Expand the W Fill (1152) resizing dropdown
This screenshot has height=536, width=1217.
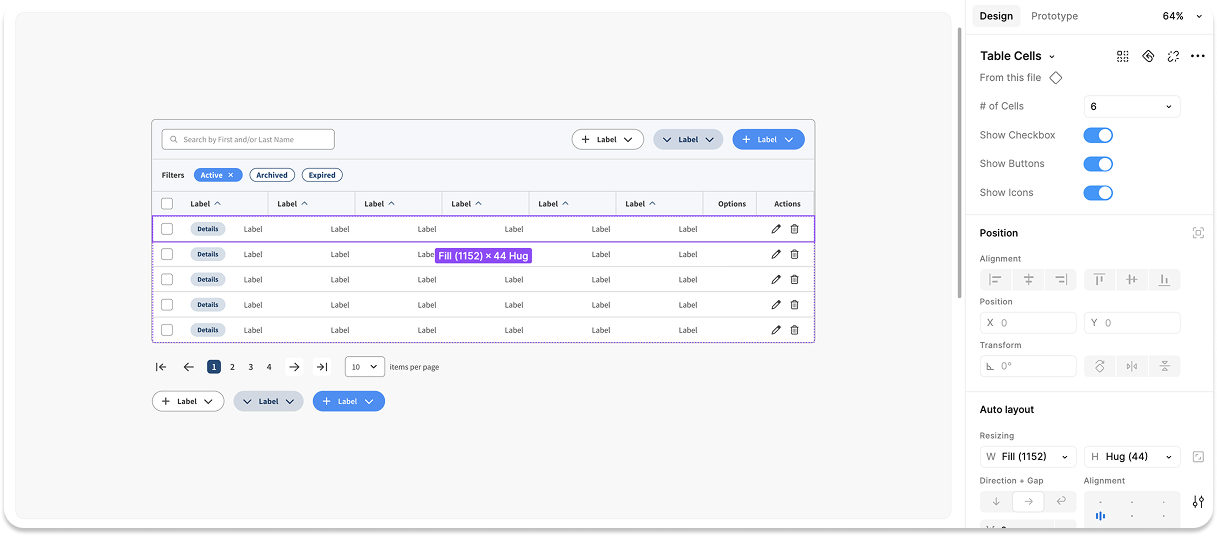point(1028,457)
